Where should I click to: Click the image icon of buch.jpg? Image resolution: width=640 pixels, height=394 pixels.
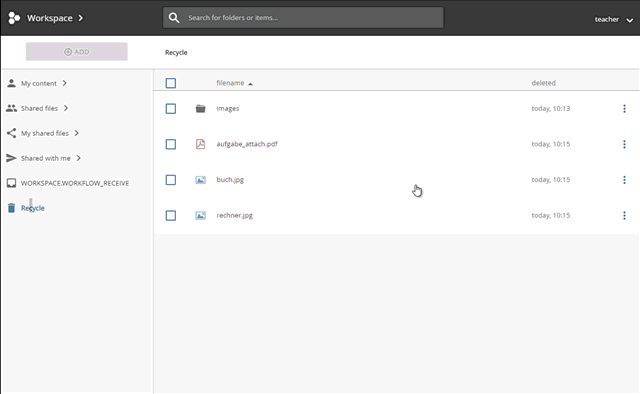pyautogui.click(x=200, y=180)
